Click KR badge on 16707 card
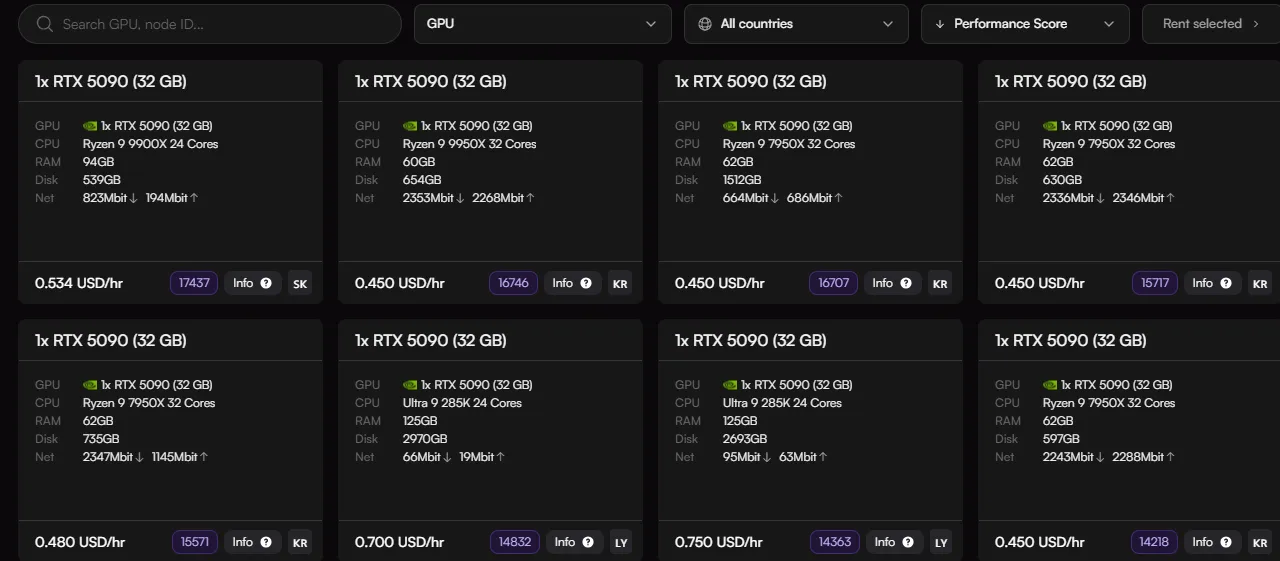1280x561 pixels. coord(940,283)
